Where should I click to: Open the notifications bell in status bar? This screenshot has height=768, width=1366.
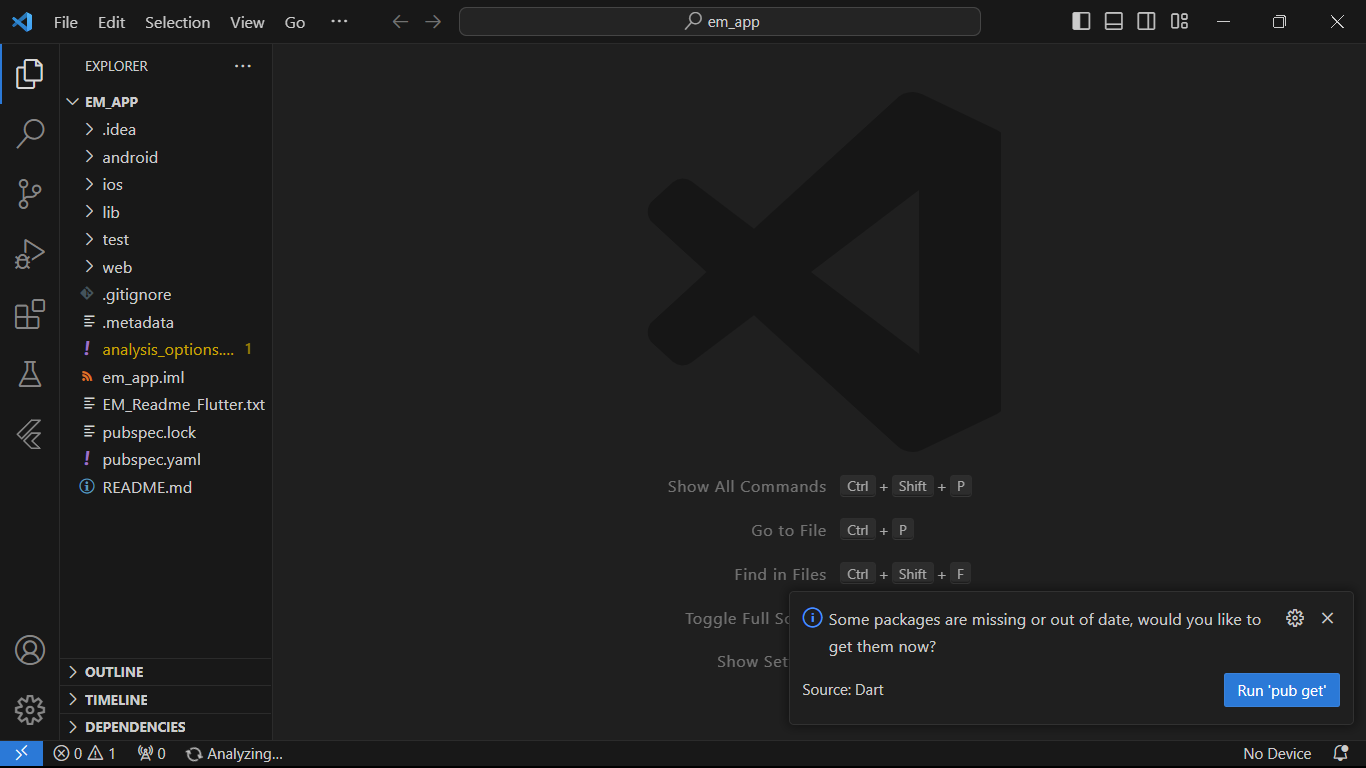point(1341,754)
